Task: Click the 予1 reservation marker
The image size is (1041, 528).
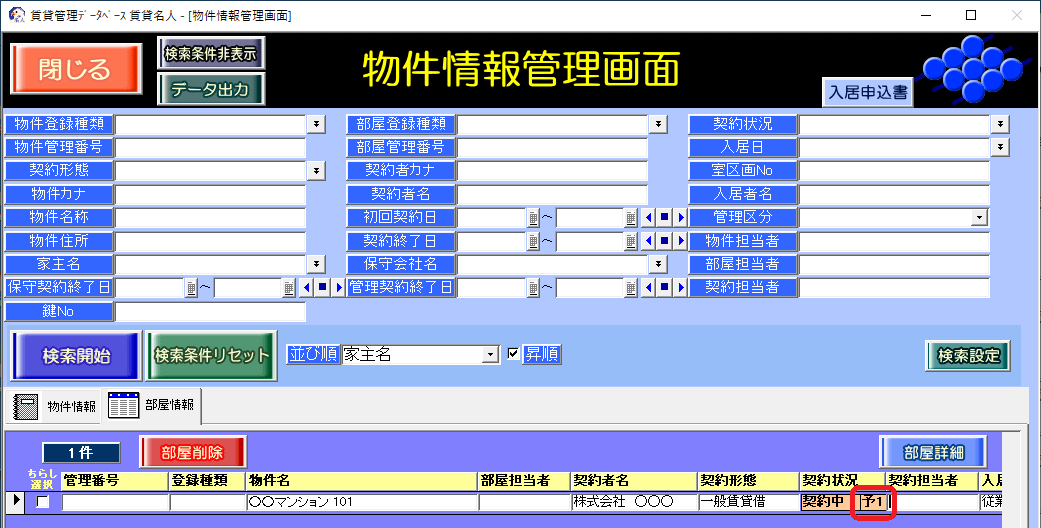Action: click(871, 502)
